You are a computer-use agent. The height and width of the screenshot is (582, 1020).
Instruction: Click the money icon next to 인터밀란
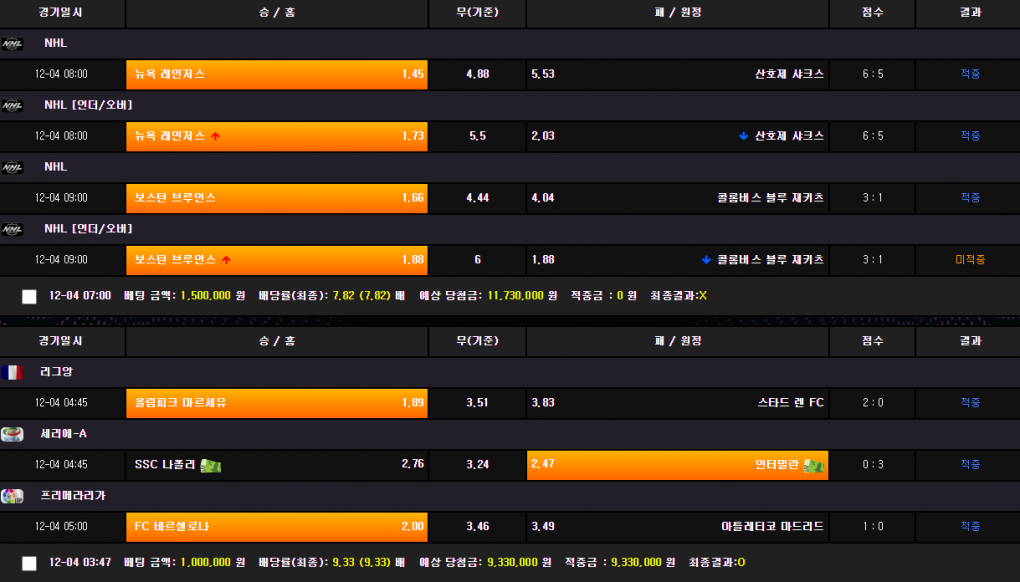(x=812, y=465)
